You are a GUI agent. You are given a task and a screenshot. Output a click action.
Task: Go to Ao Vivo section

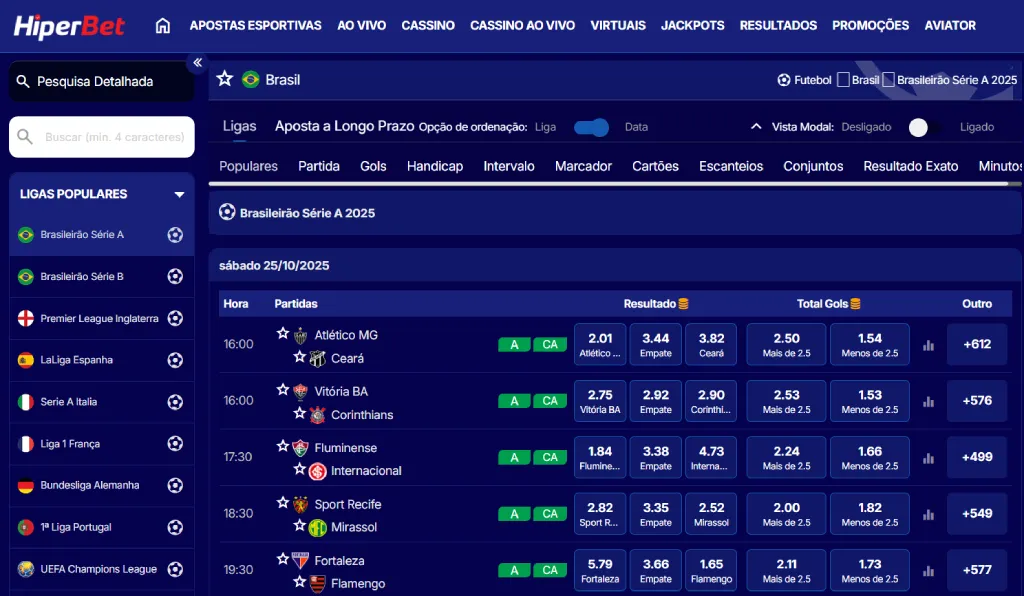point(361,25)
